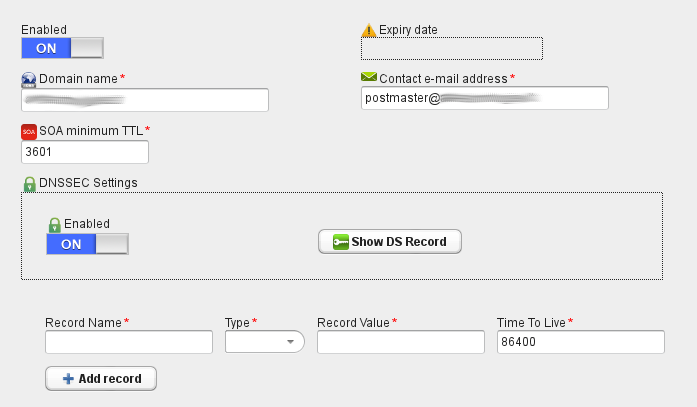The width and height of the screenshot is (697, 407).
Task: Click the padlock icon beside DNSSEC Enabled
Action: pos(54,225)
